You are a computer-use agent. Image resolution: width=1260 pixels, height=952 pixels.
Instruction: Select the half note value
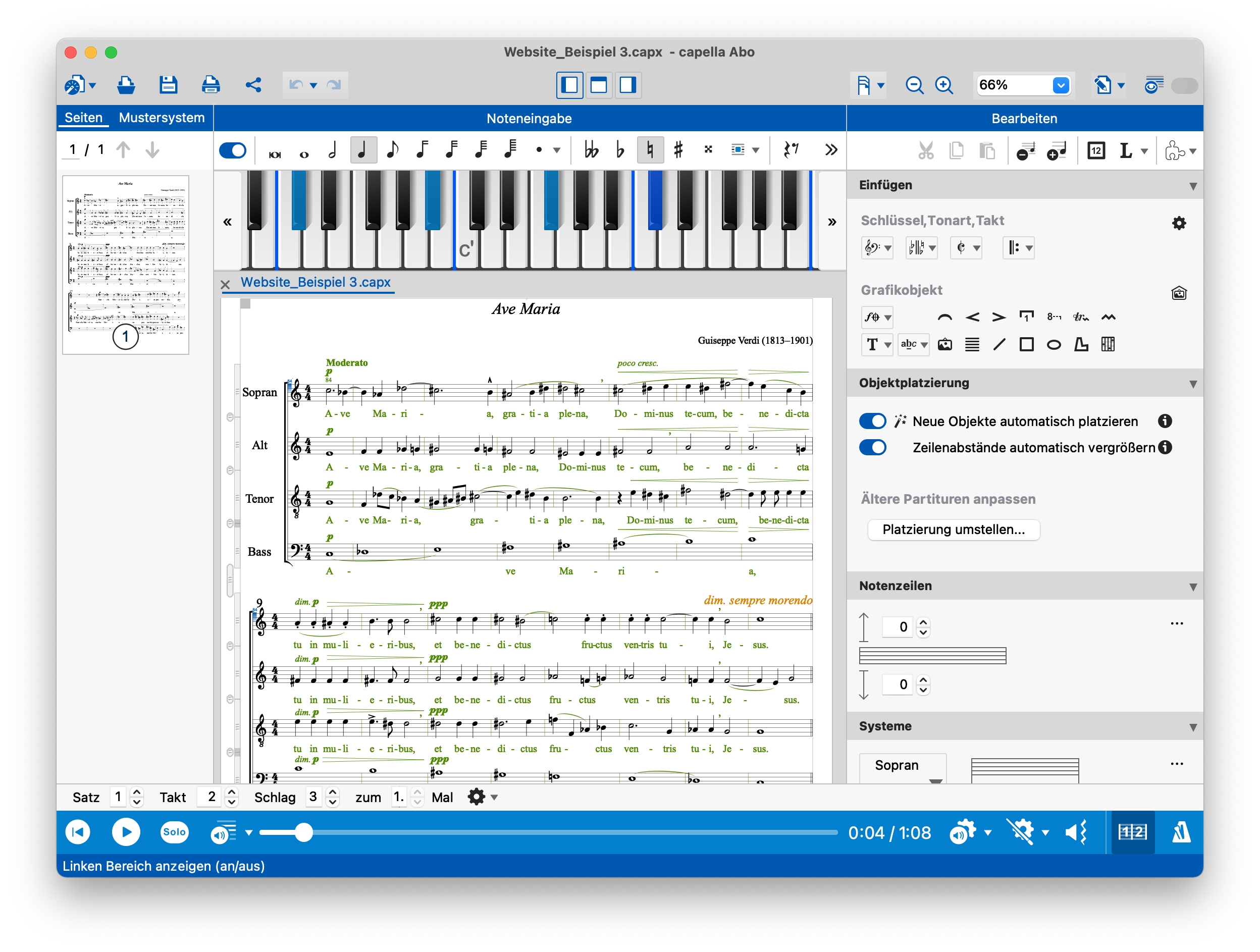pyautogui.click(x=333, y=150)
